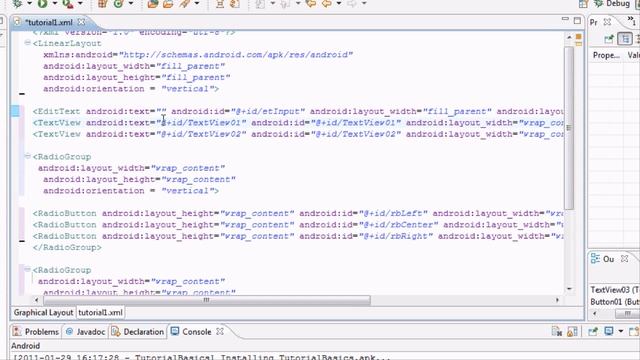
Task: Click the Search flashlight toolbar icon
Action: pos(184,4)
